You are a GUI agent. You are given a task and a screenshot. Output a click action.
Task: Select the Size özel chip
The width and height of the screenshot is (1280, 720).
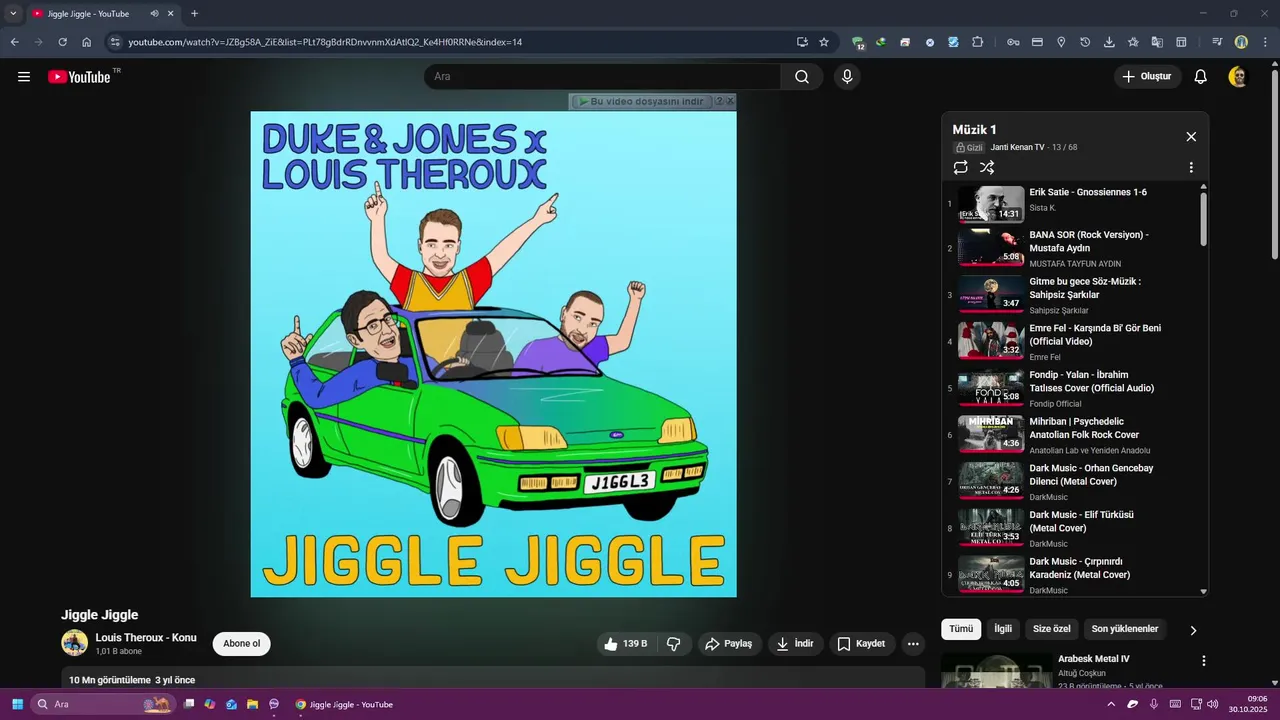1052,629
